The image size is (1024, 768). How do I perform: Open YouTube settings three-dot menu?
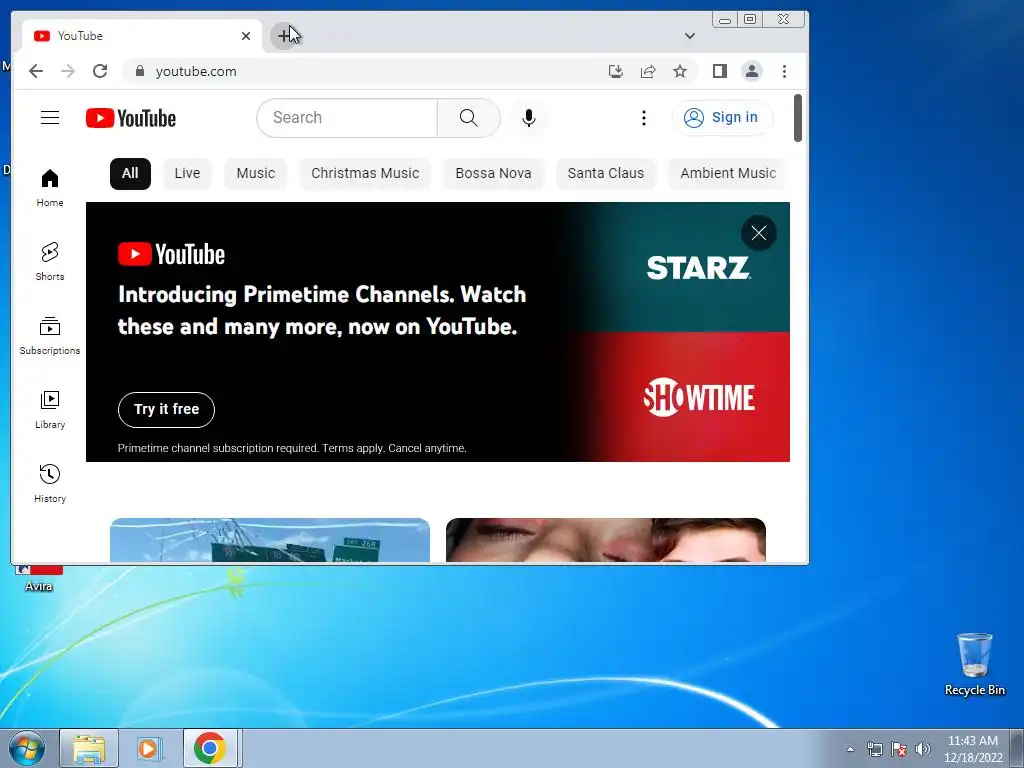click(644, 118)
